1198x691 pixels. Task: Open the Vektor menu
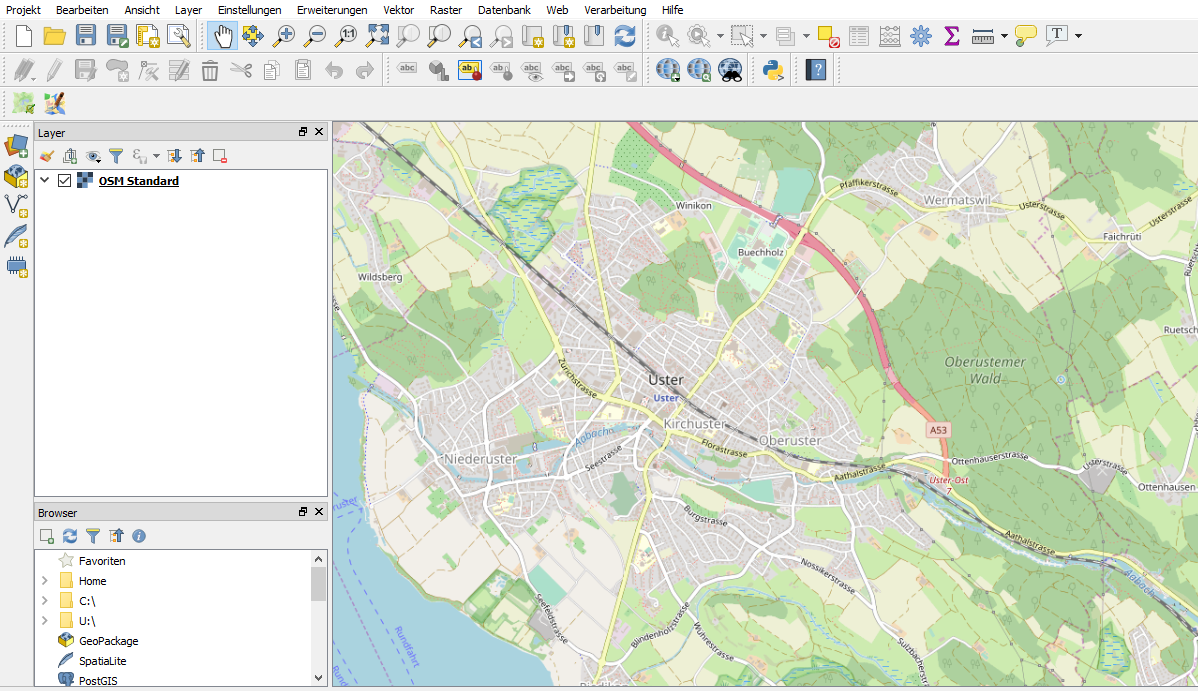(x=398, y=10)
